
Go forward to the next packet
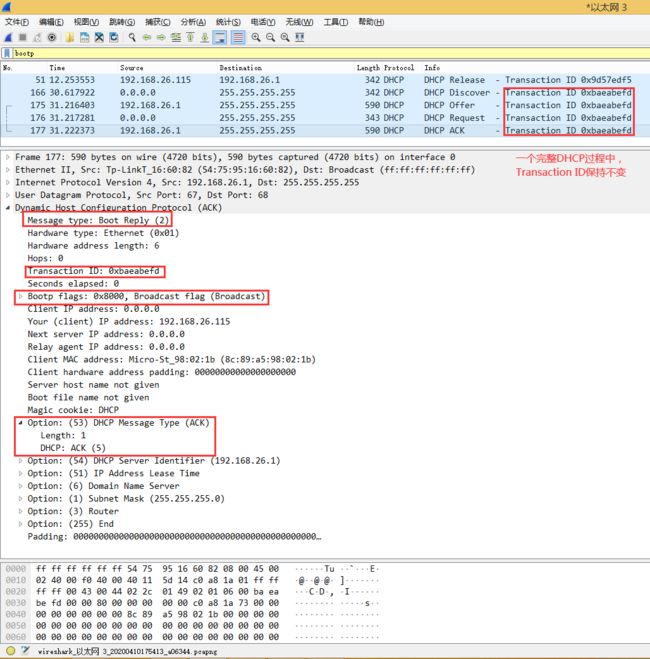point(161,37)
